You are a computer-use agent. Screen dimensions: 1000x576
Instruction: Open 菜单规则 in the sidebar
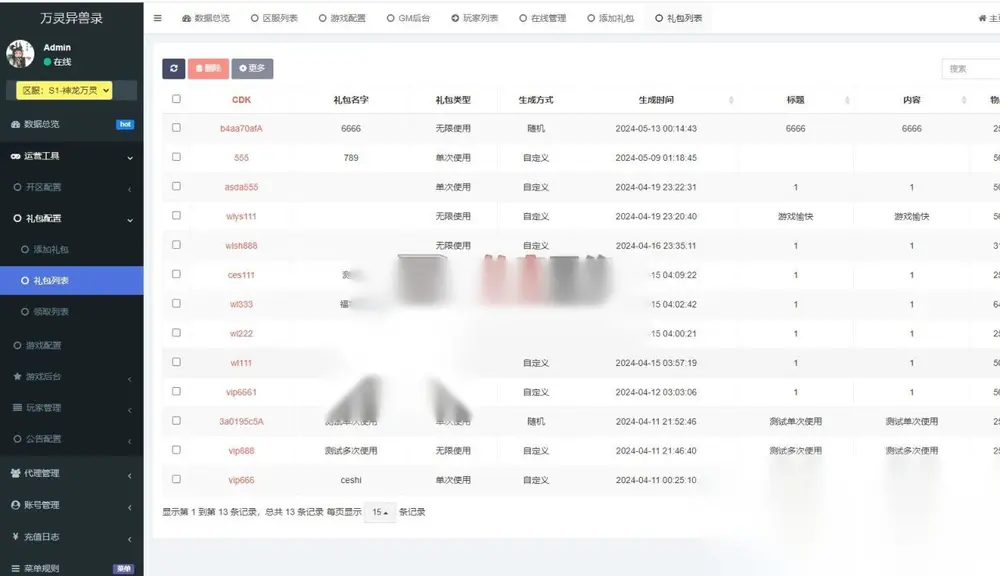pos(71,568)
